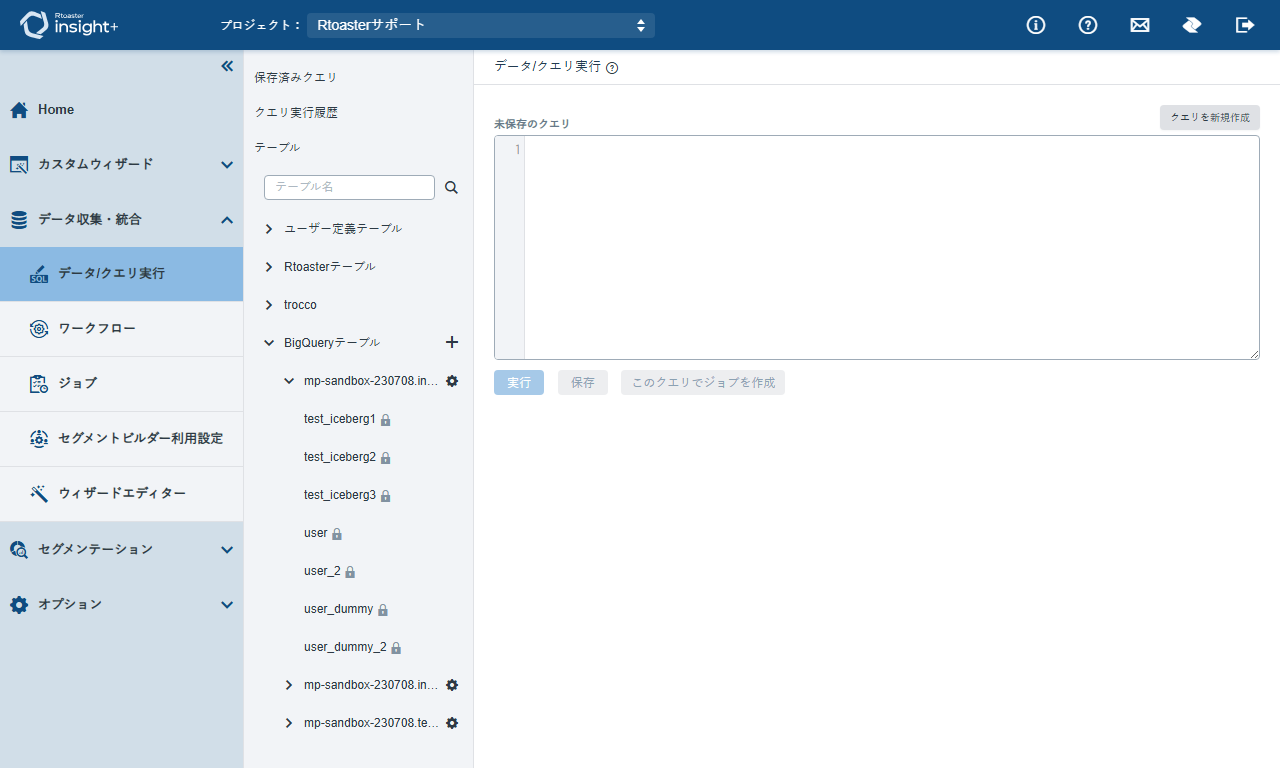This screenshot has height=768, width=1280.
Task: Open settings gear of expanded mp-sandbox-230708.in… dataset
Action: tap(452, 381)
